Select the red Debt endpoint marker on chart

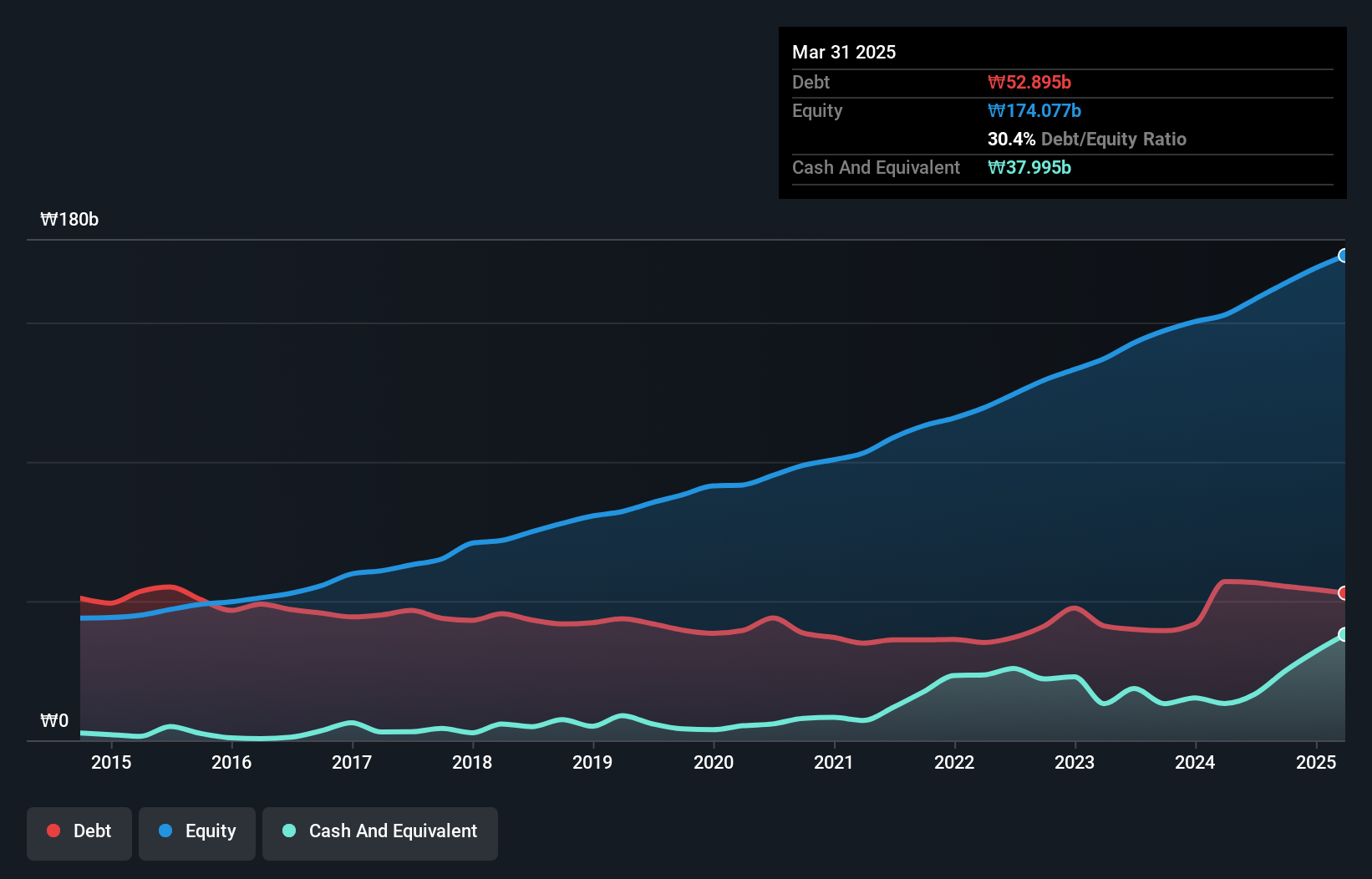[1344, 593]
